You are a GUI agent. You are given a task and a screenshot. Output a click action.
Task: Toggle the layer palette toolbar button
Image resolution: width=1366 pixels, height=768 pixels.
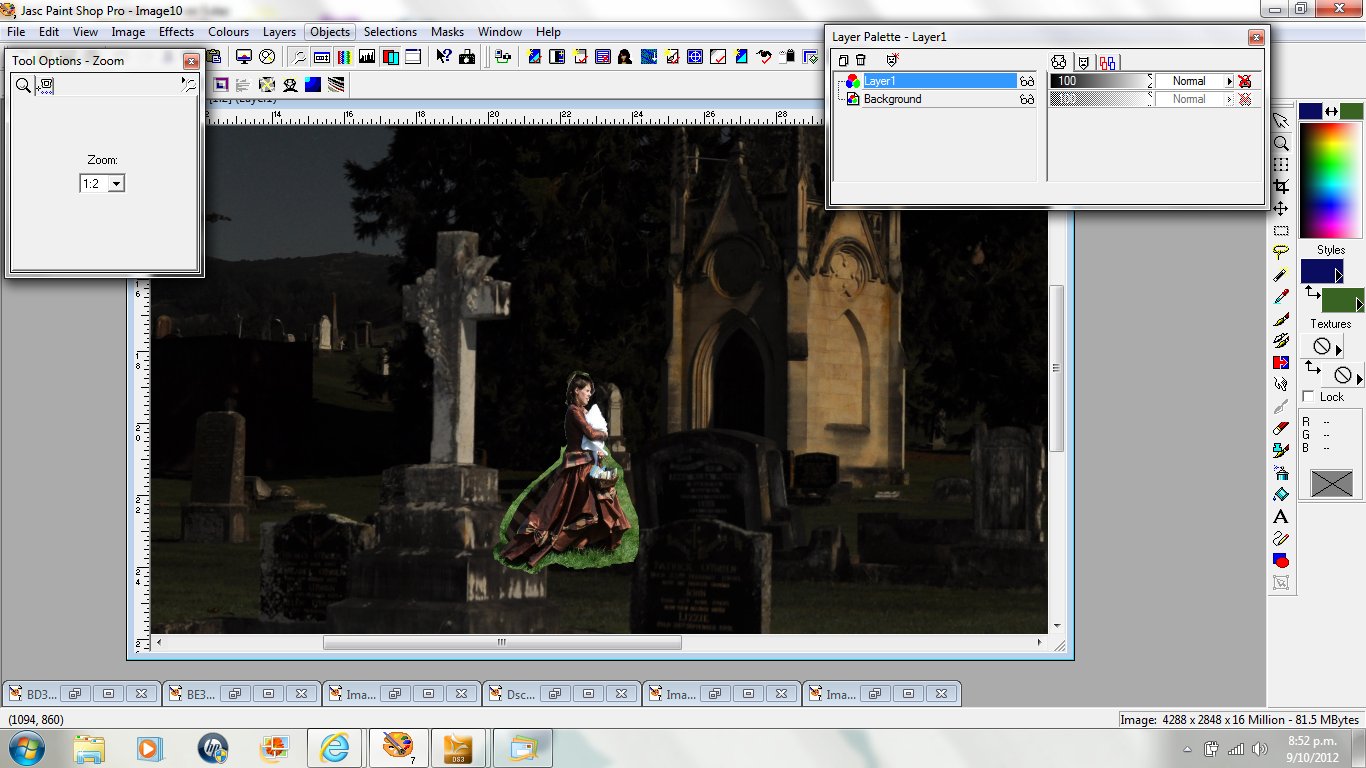390,57
